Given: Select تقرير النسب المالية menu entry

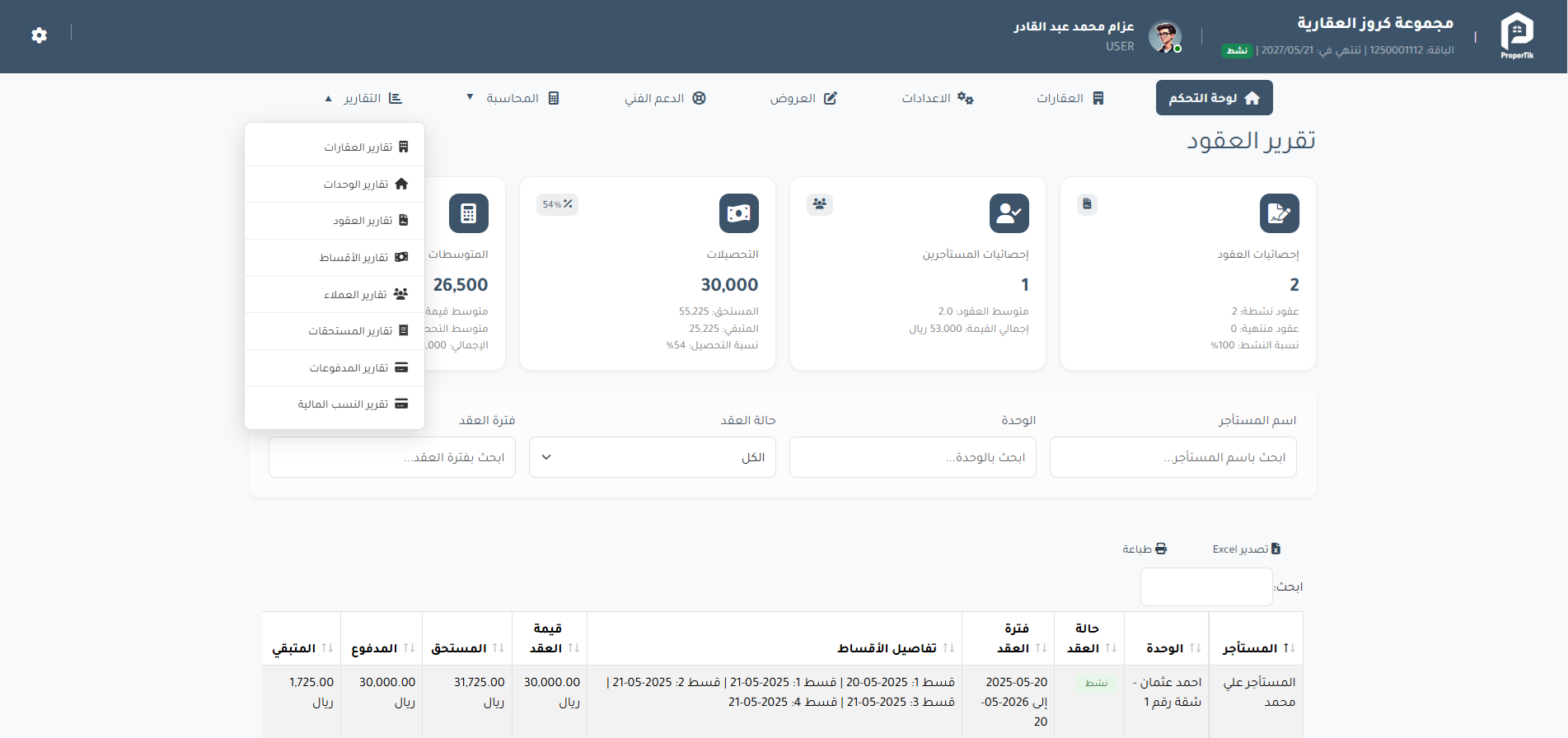Looking at the screenshot, I should (335, 404).
